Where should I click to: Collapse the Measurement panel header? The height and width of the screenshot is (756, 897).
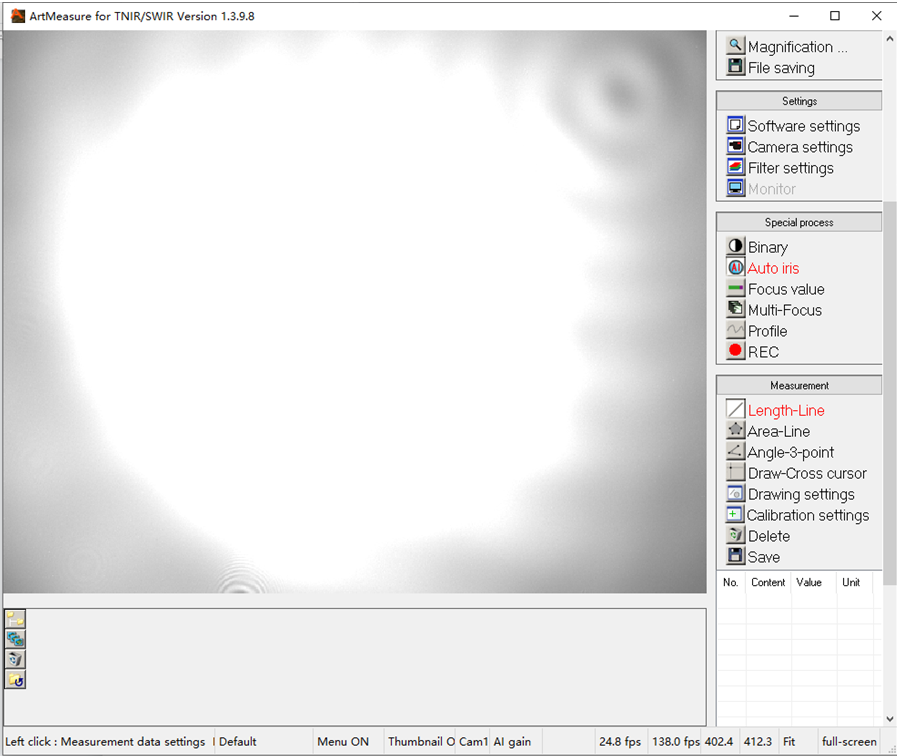coord(799,385)
